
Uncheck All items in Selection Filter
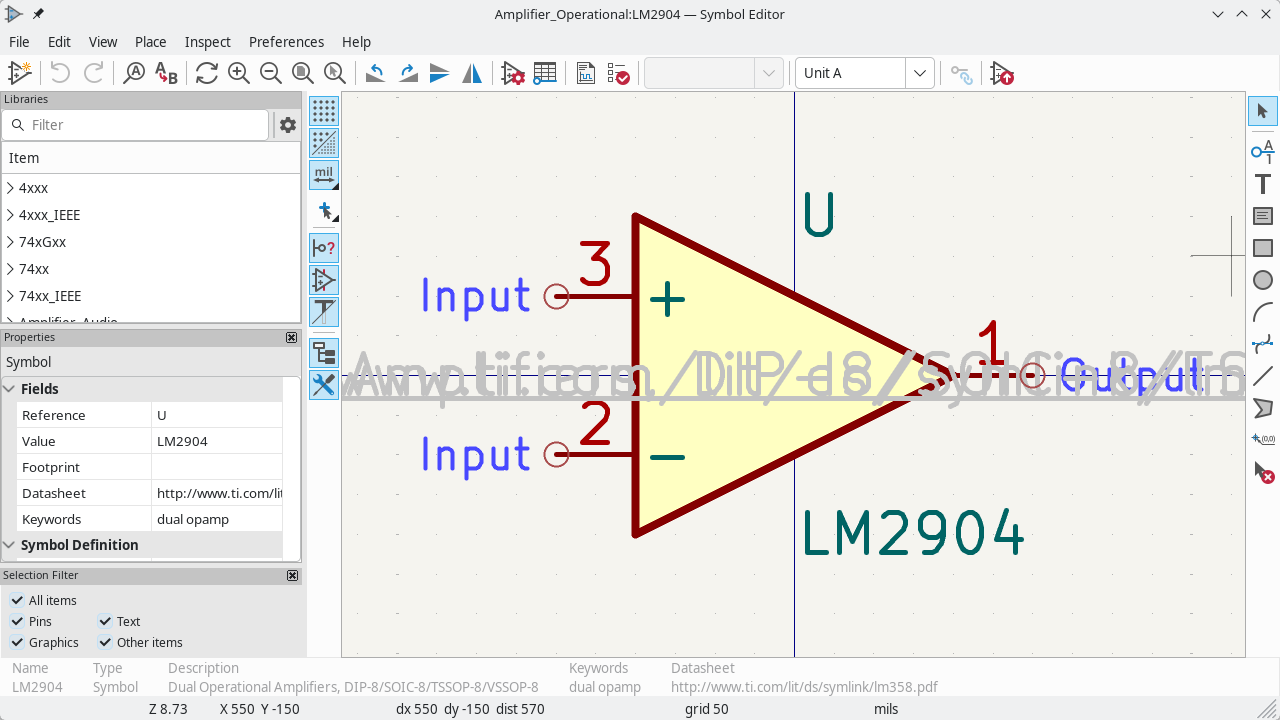[x=17, y=600]
